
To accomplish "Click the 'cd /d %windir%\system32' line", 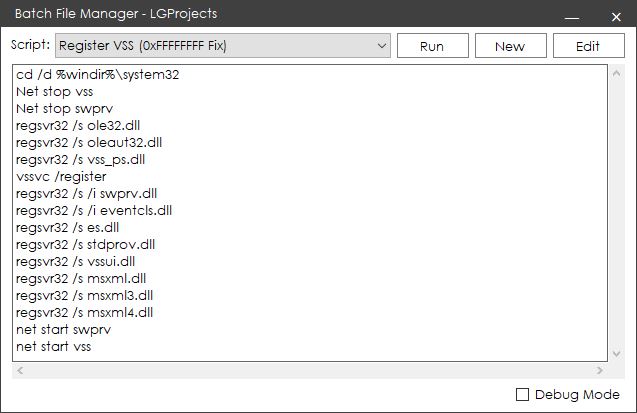I will (x=98, y=75).
